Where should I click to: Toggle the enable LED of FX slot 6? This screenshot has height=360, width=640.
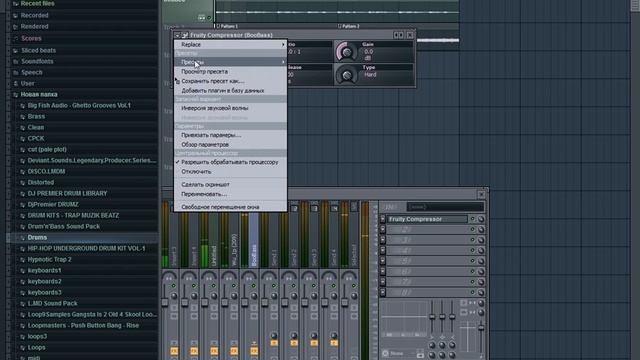point(473,271)
